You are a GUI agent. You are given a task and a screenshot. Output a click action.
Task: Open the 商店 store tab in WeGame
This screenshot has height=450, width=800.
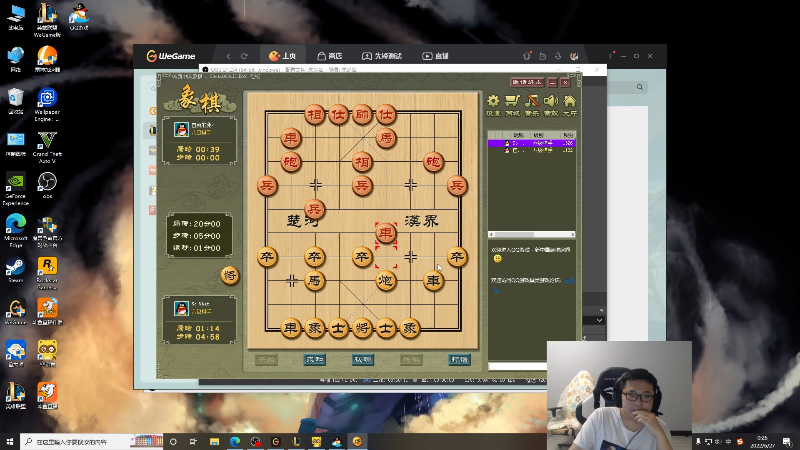330,56
